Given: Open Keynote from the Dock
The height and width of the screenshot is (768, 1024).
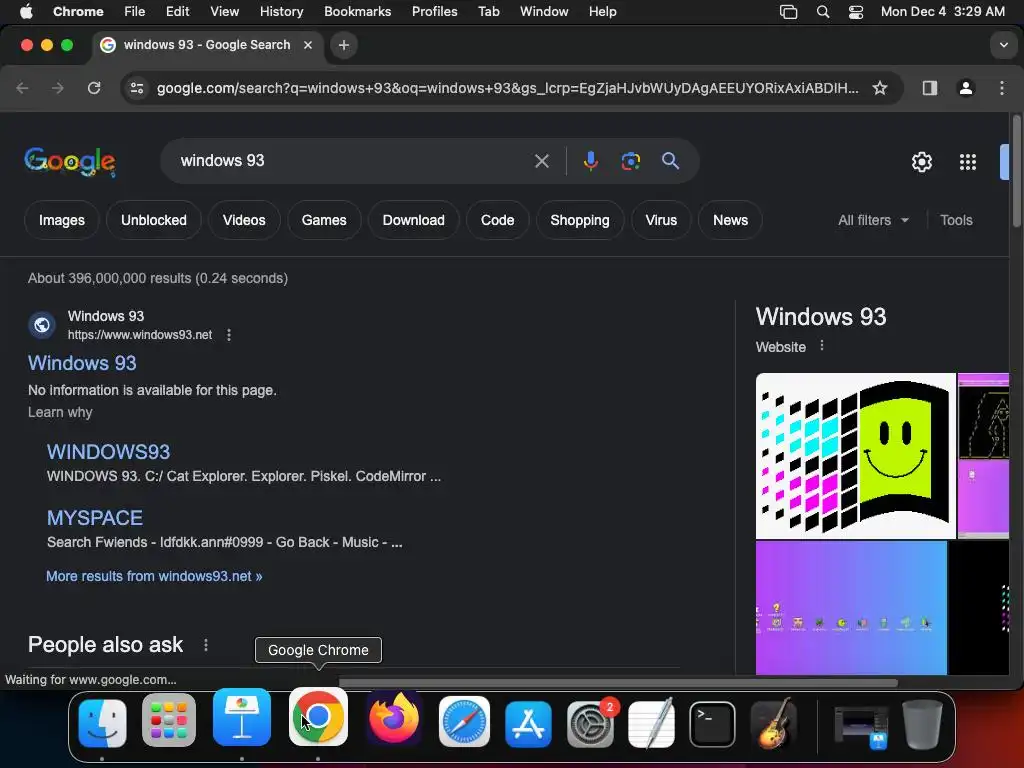Looking at the screenshot, I should pos(242,717).
